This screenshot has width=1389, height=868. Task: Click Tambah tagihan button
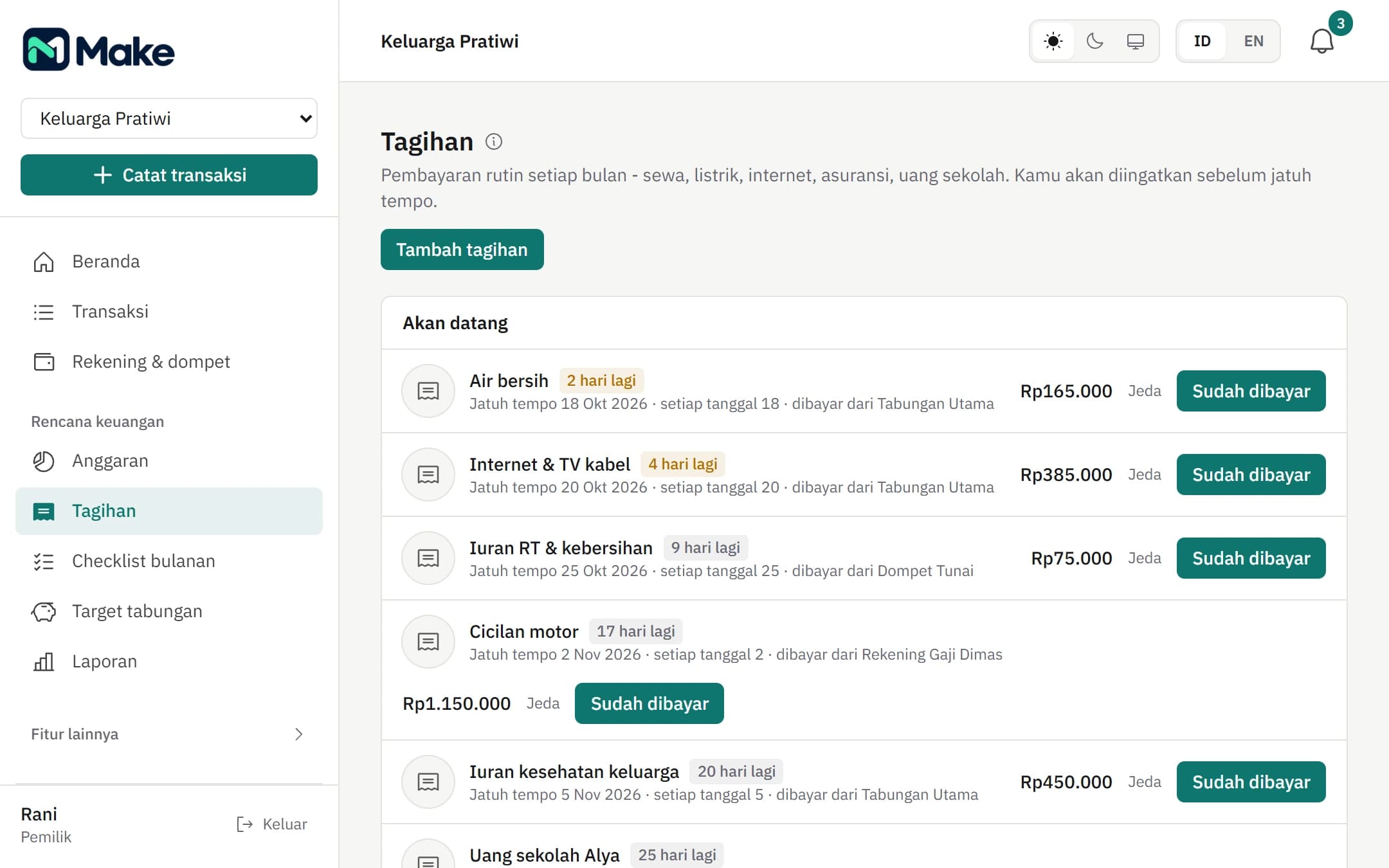(x=462, y=249)
